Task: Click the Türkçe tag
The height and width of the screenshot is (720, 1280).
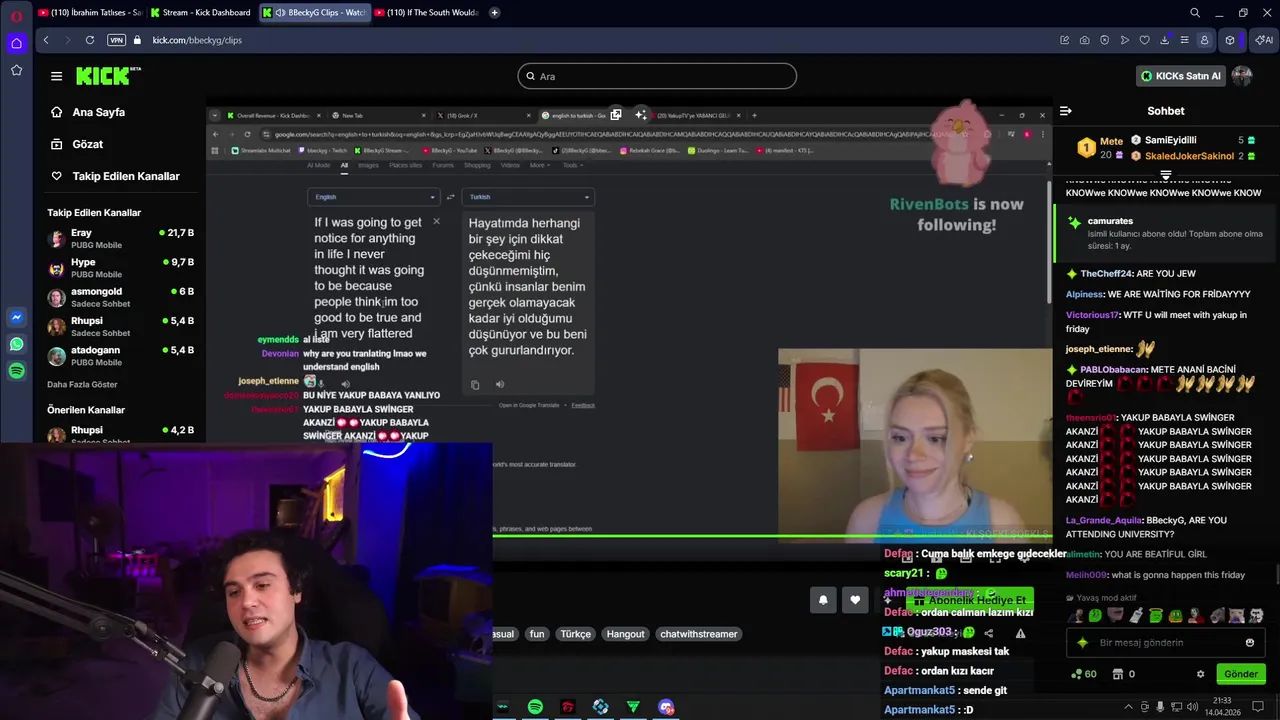Action: (x=575, y=634)
